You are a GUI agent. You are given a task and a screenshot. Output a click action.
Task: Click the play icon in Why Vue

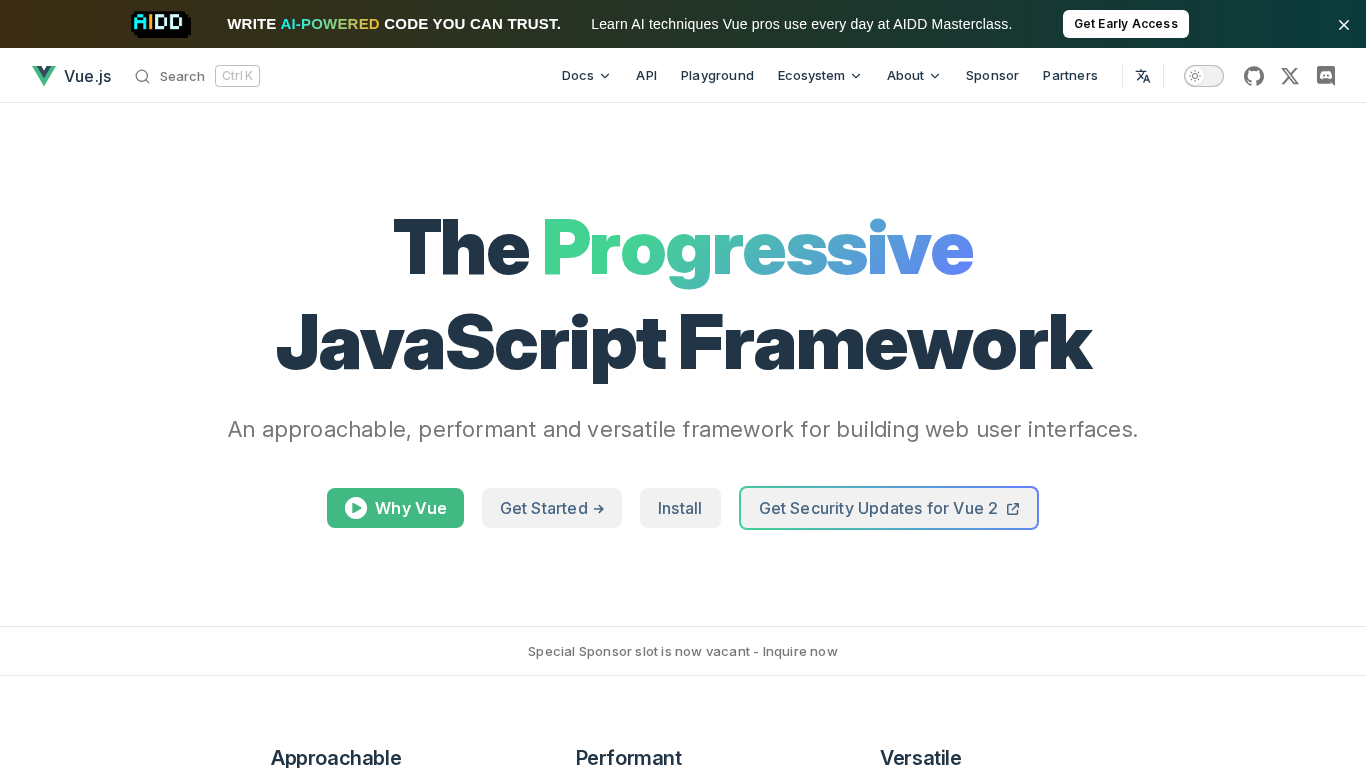tap(356, 508)
